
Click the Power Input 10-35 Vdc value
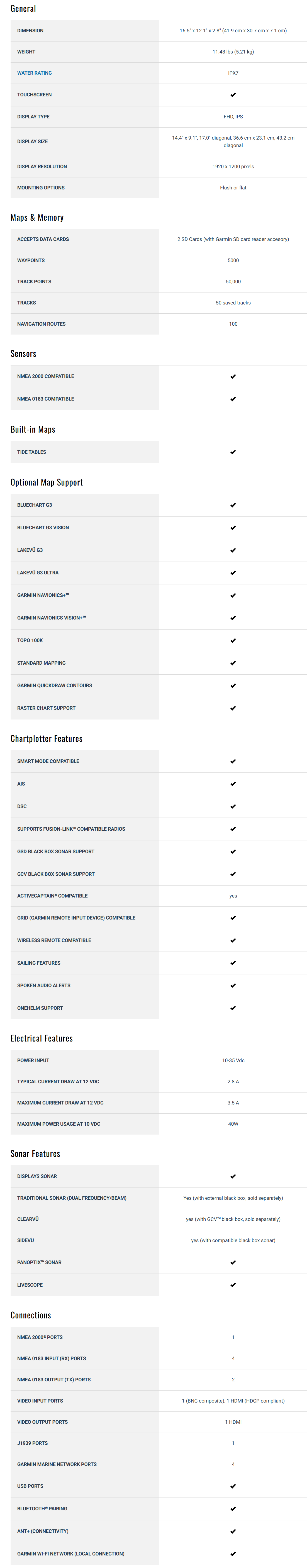point(233,1060)
